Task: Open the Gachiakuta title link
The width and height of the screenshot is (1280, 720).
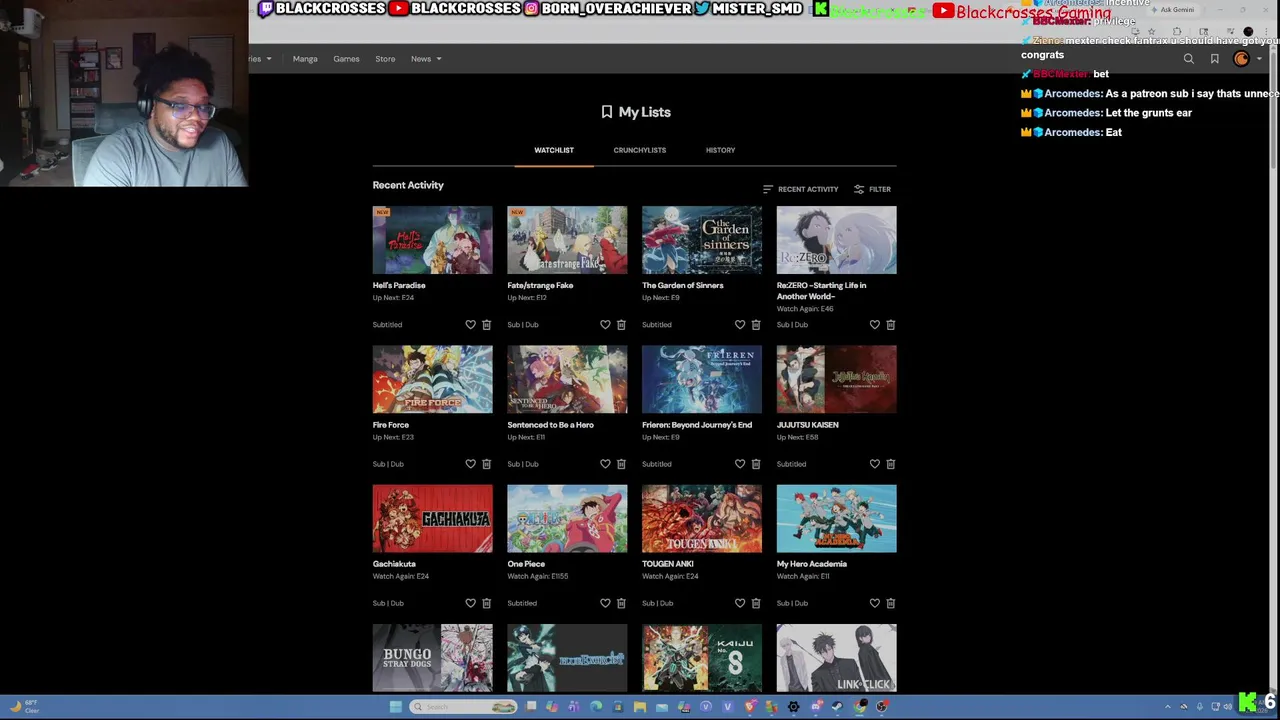Action: (x=394, y=564)
